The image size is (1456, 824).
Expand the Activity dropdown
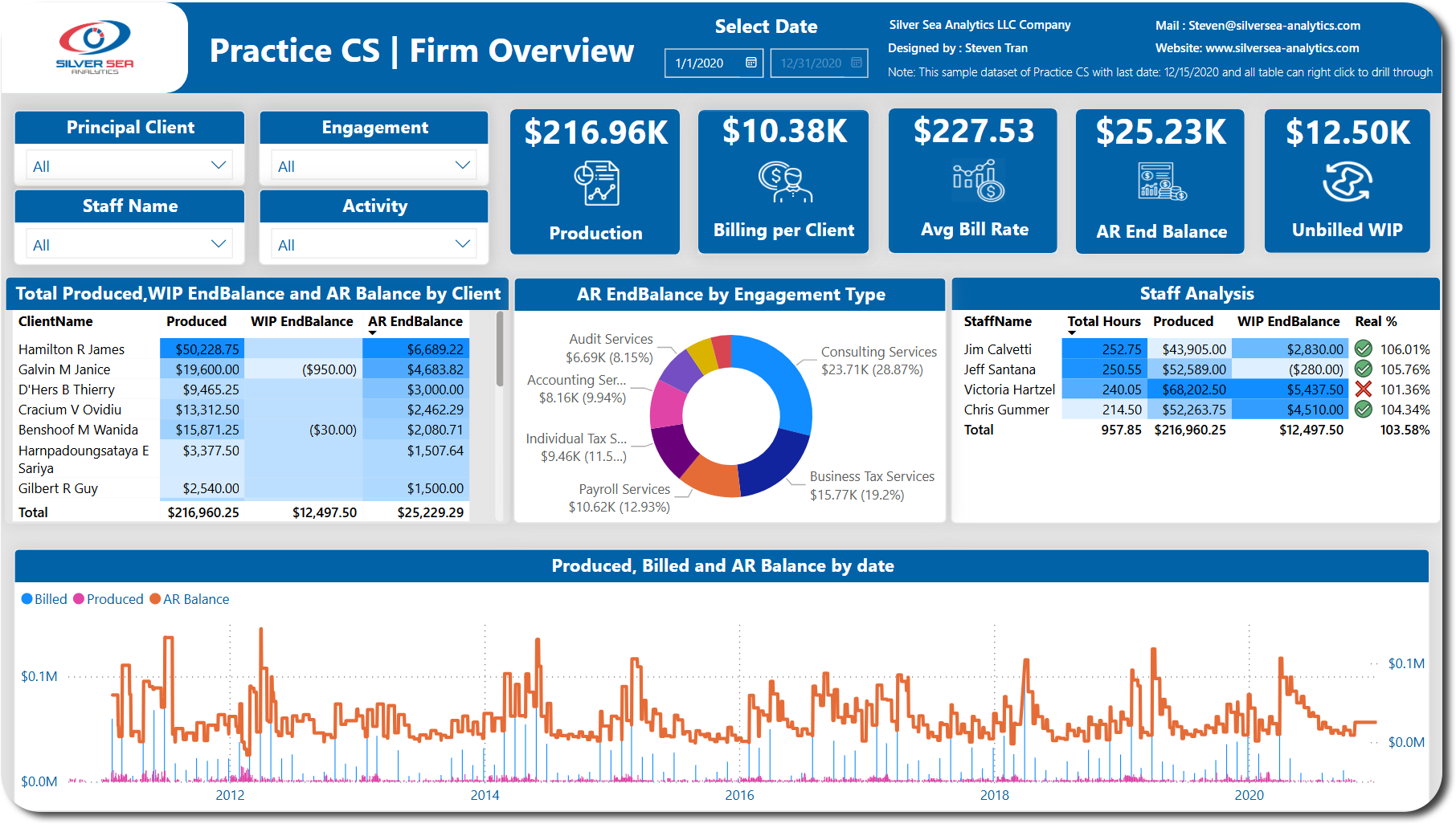[x=462, y=243]
